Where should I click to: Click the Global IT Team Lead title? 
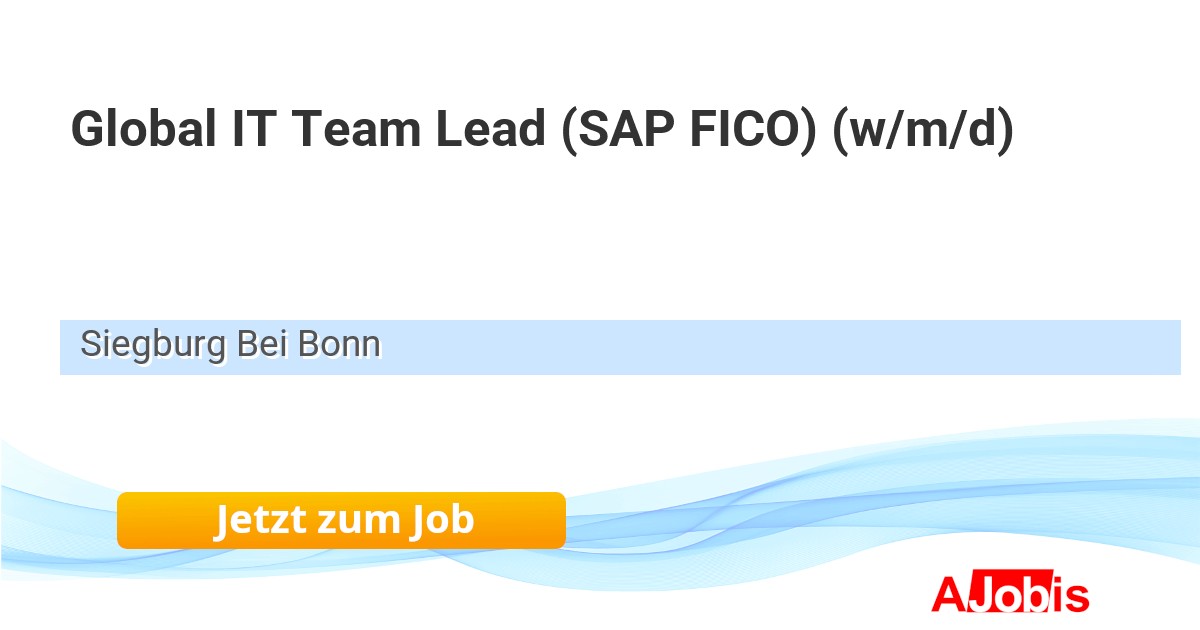pyautogui.click(x=541, y=129)
